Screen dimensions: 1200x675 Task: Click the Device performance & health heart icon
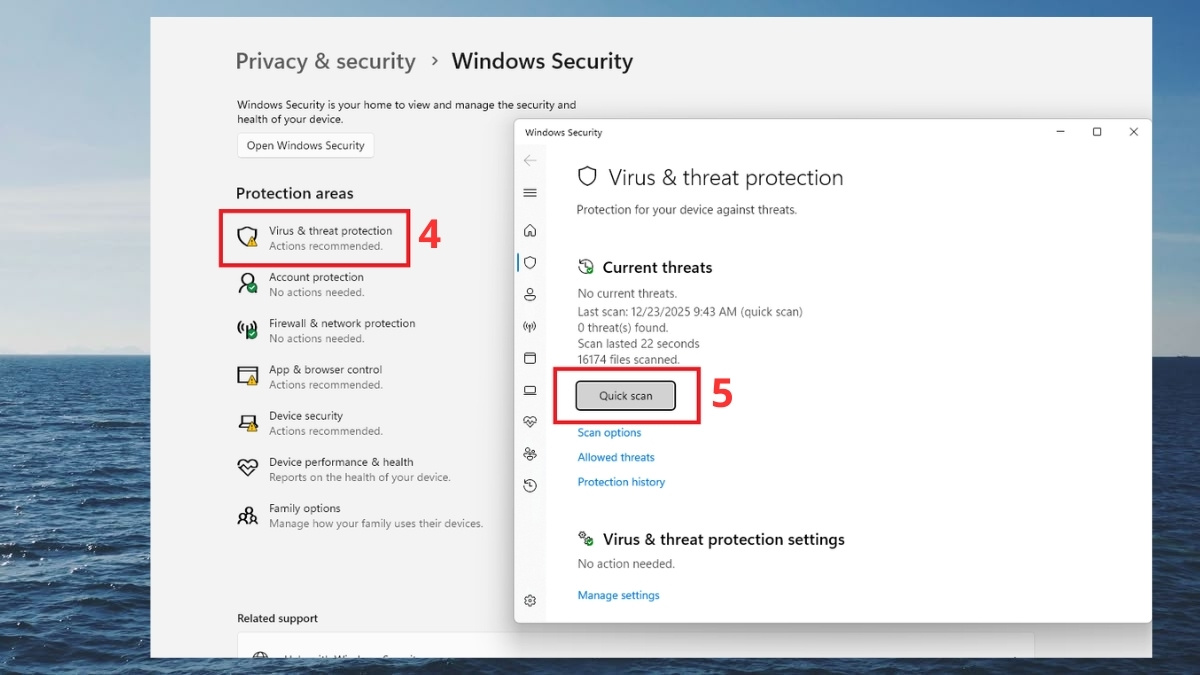(530, 422)
